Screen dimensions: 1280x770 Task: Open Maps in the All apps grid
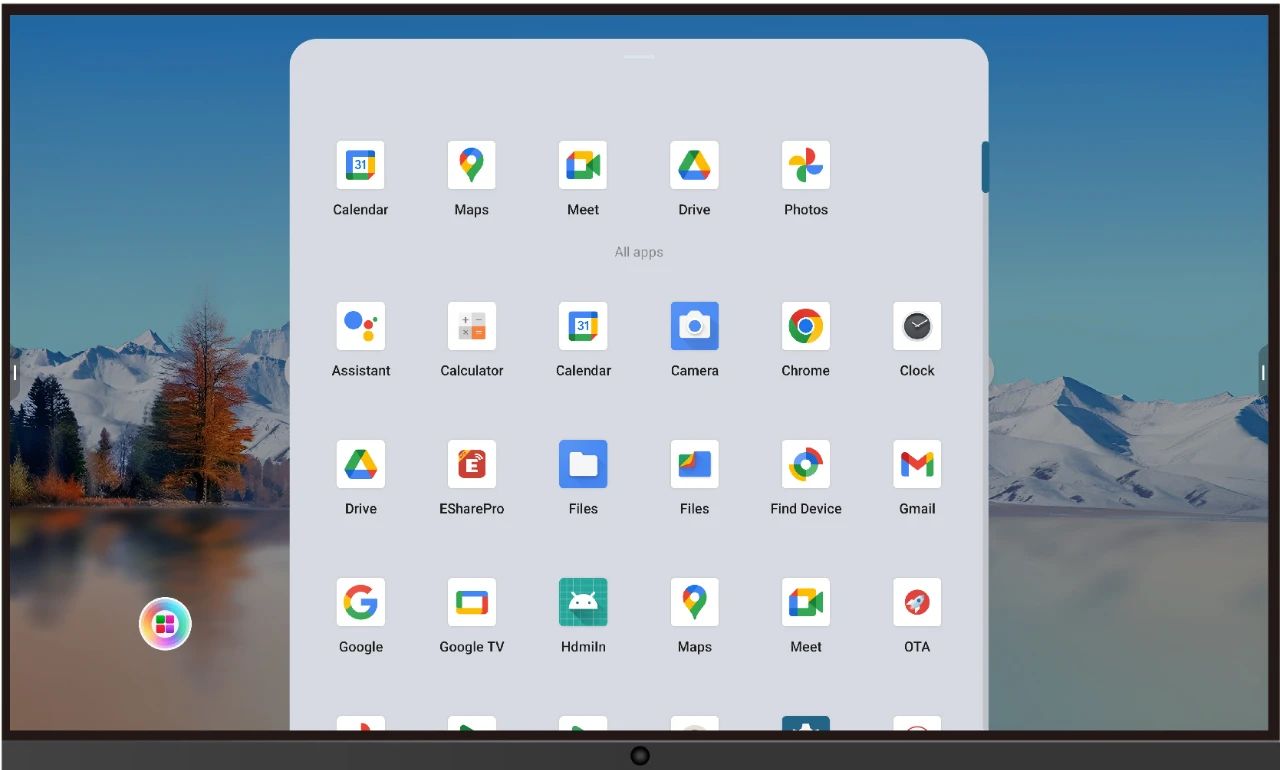tap(694, 602)
